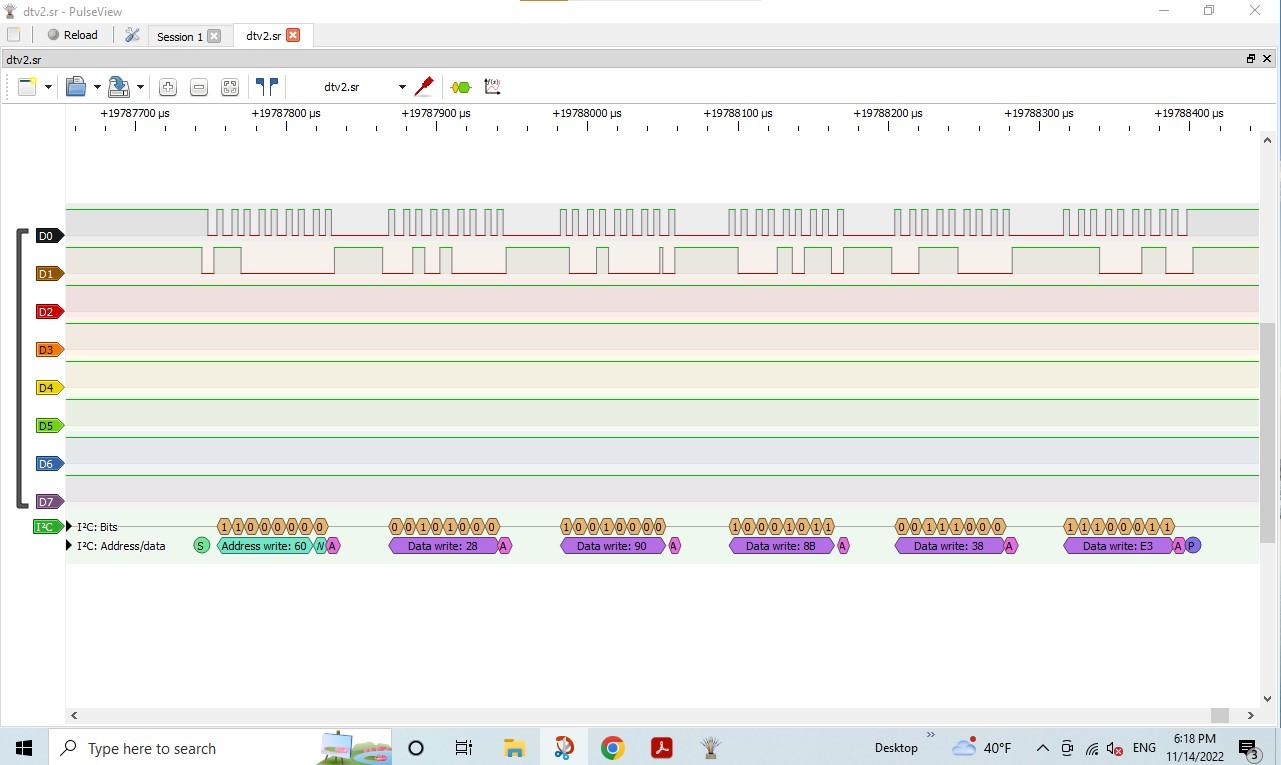The image size is (1281, 765).
Task: Click the Start condition S annotation
Action: (x=201, y=546)
